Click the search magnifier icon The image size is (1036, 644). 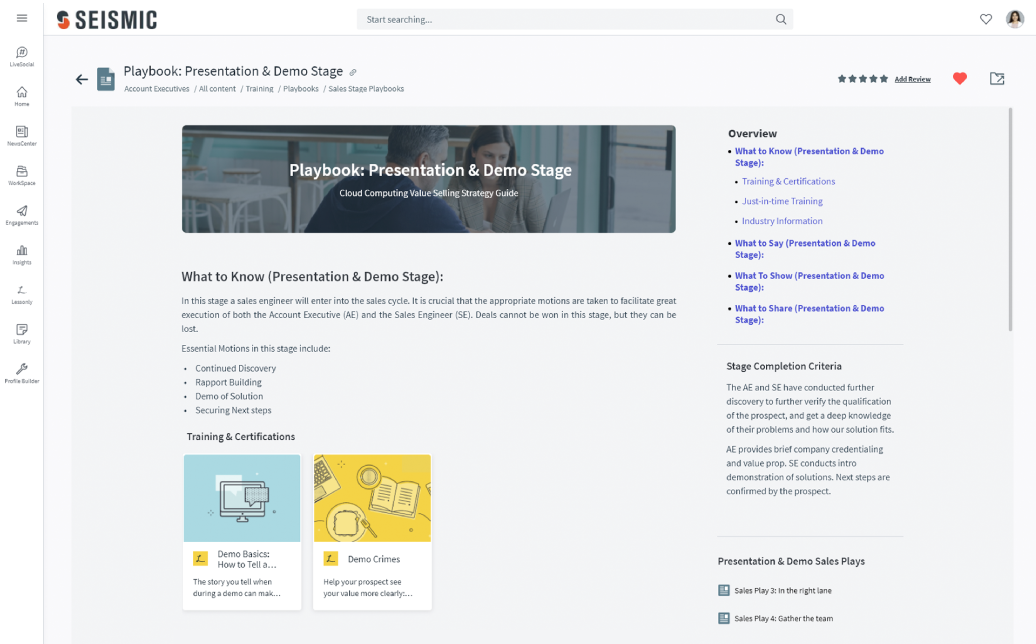pyautogui.click(x=781, y=19)
